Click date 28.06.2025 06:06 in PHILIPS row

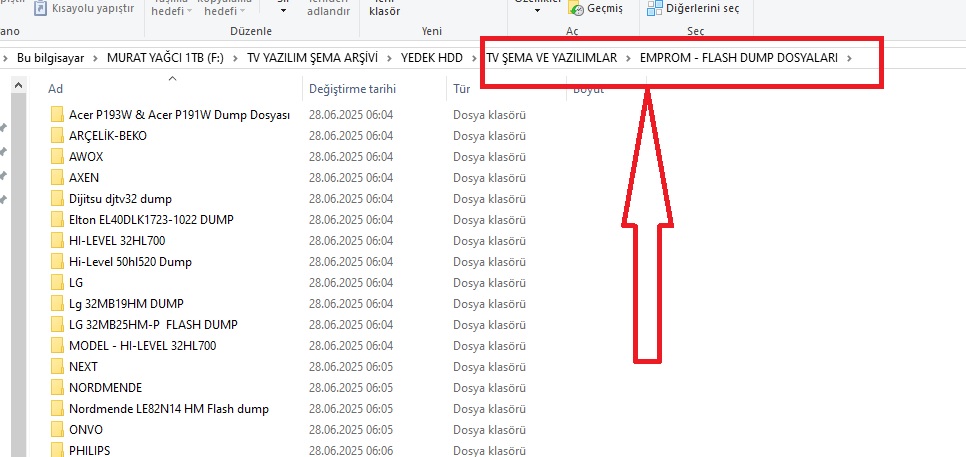tap(351, 450)
